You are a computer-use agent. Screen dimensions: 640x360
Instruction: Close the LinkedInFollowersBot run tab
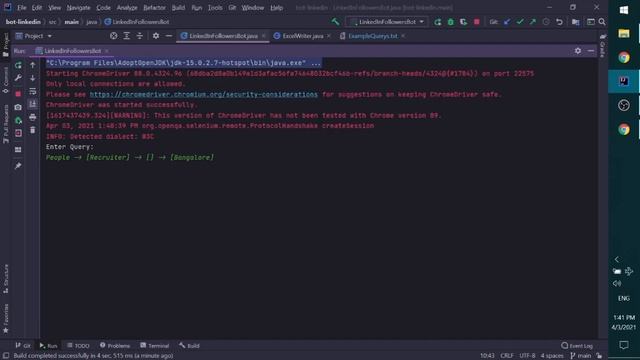coord(107,51)
